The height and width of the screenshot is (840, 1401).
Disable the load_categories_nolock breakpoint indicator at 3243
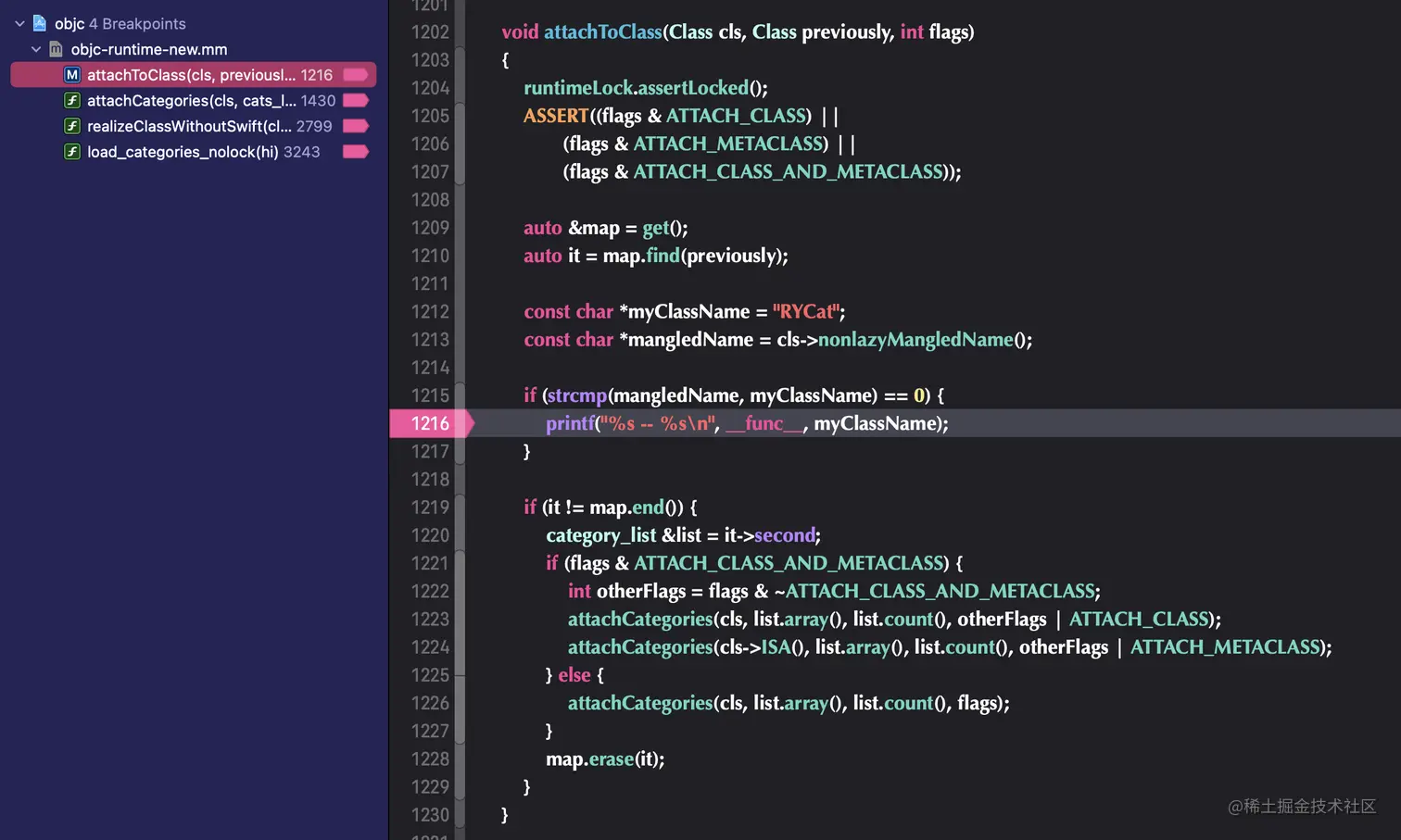click(x=356, y=152)
